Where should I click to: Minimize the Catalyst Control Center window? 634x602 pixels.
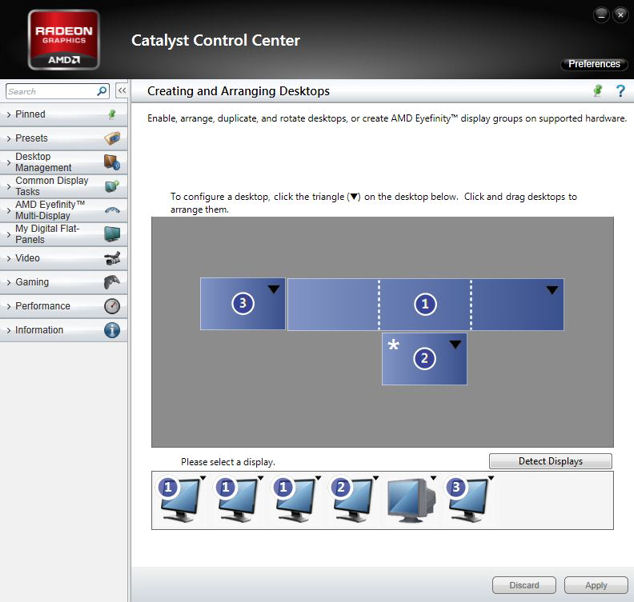coord(601,15)
